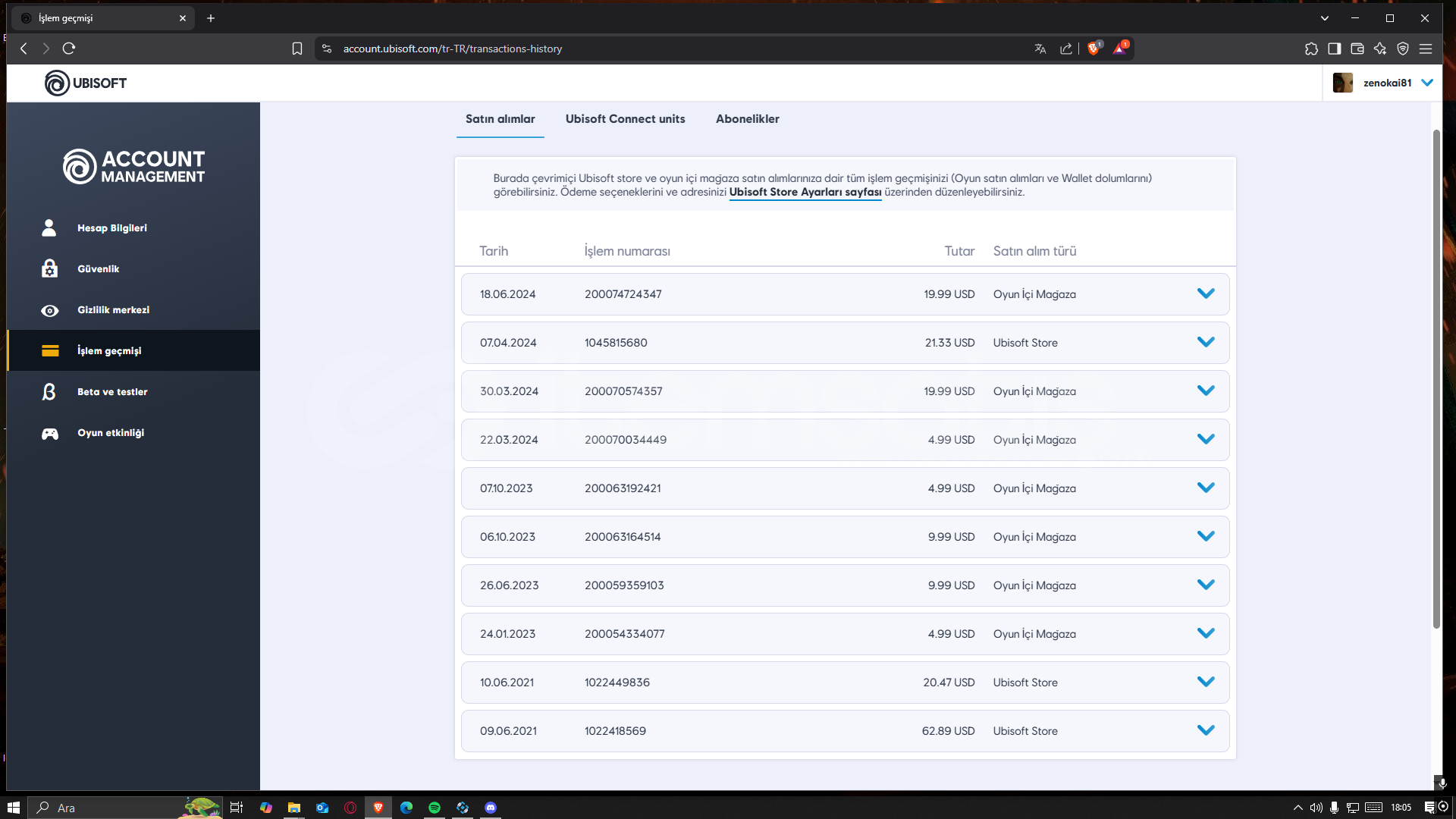Open the Leo AI sparkle icon
1456x819 pixels.
1380,49
